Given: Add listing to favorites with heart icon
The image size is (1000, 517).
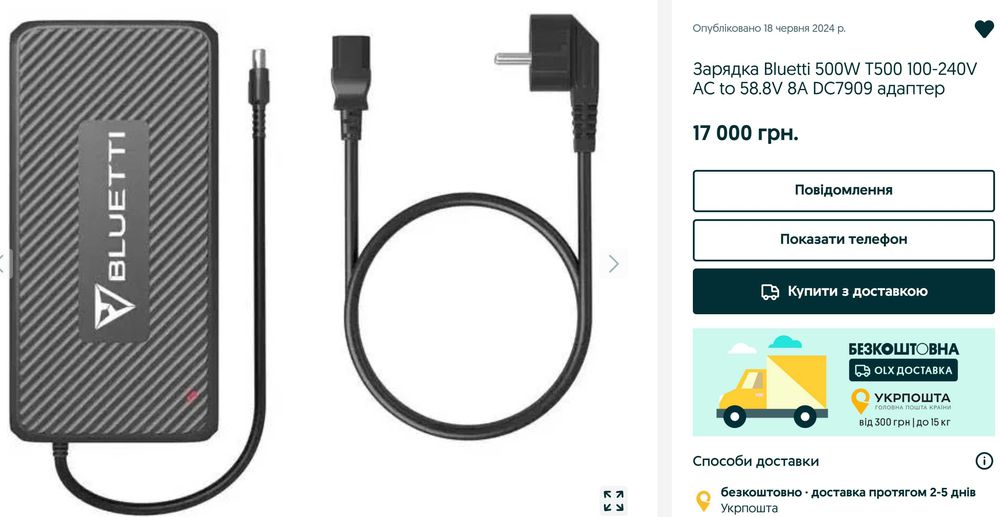Looking at the screenshot, I should click(x=984, y=29).
